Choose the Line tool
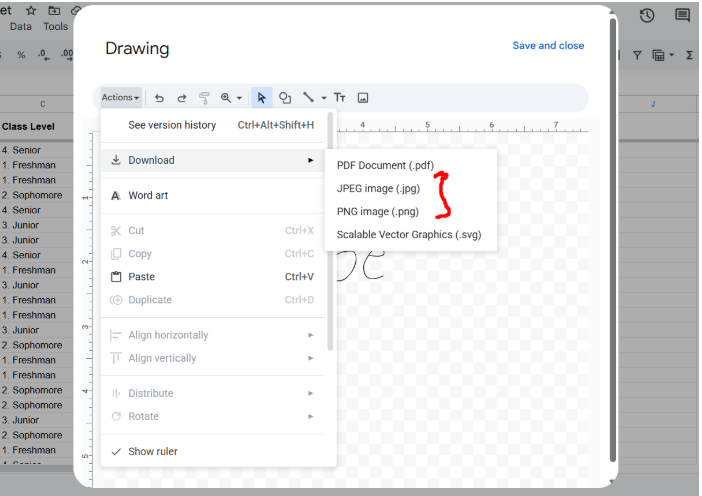 click(x=308, y=98)
